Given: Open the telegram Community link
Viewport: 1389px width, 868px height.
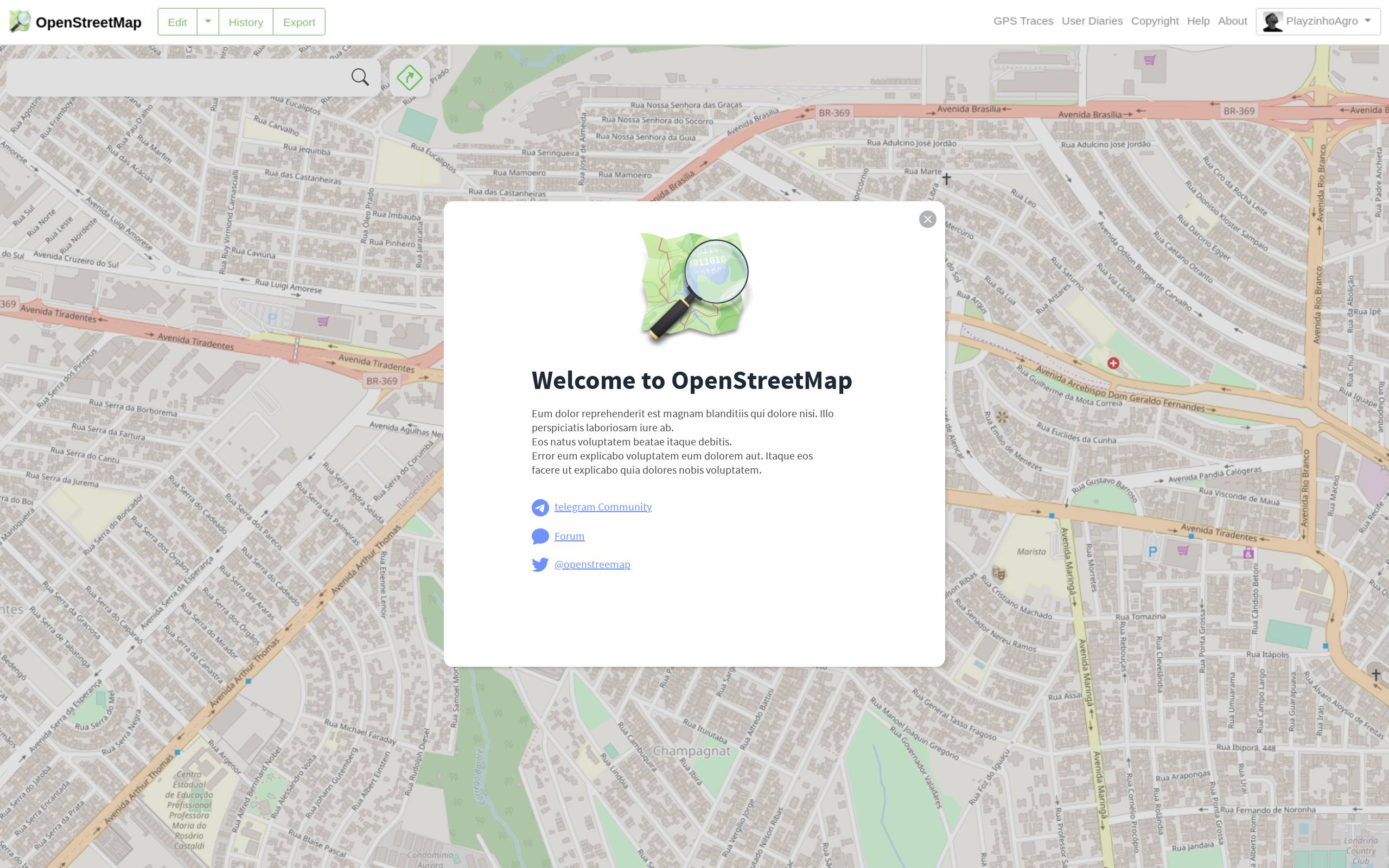Looking at the screenshot, I should (603, 507).
